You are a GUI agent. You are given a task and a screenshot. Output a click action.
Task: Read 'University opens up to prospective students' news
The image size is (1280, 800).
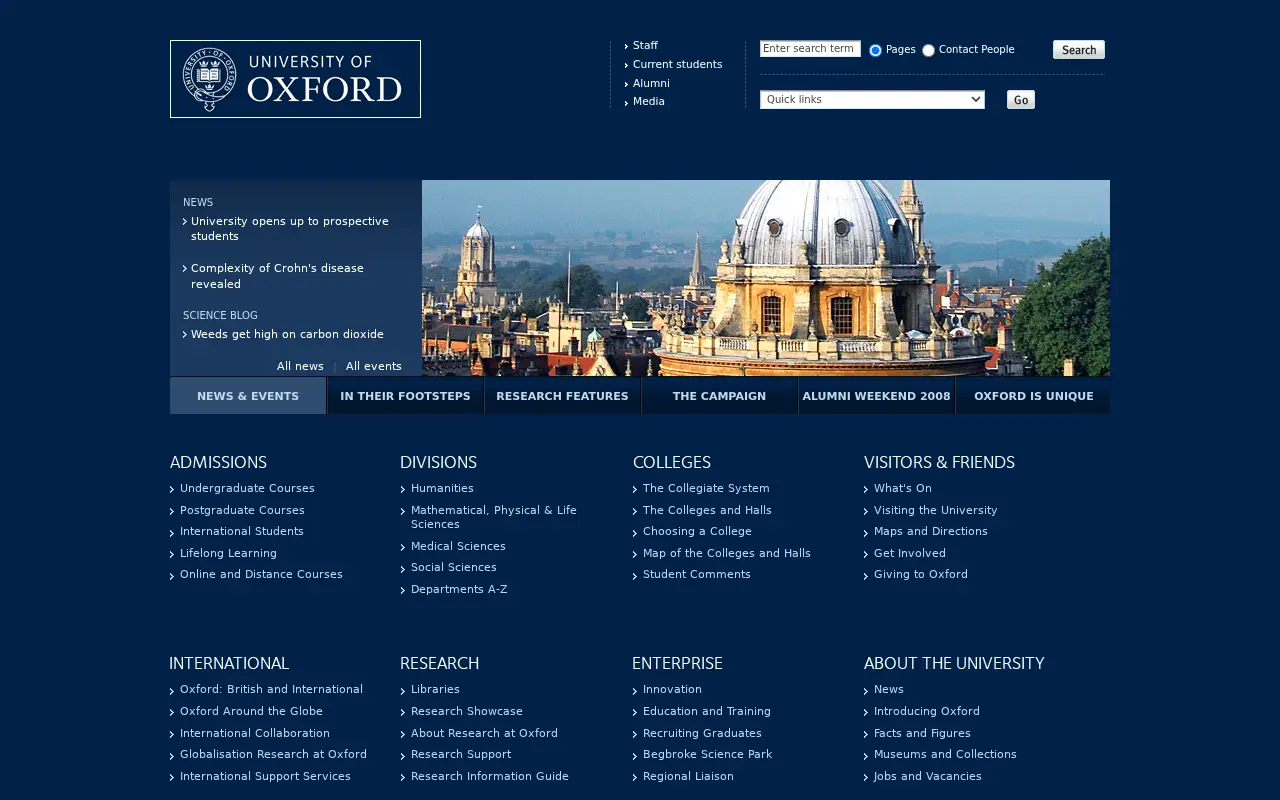[x=290, y=229]
